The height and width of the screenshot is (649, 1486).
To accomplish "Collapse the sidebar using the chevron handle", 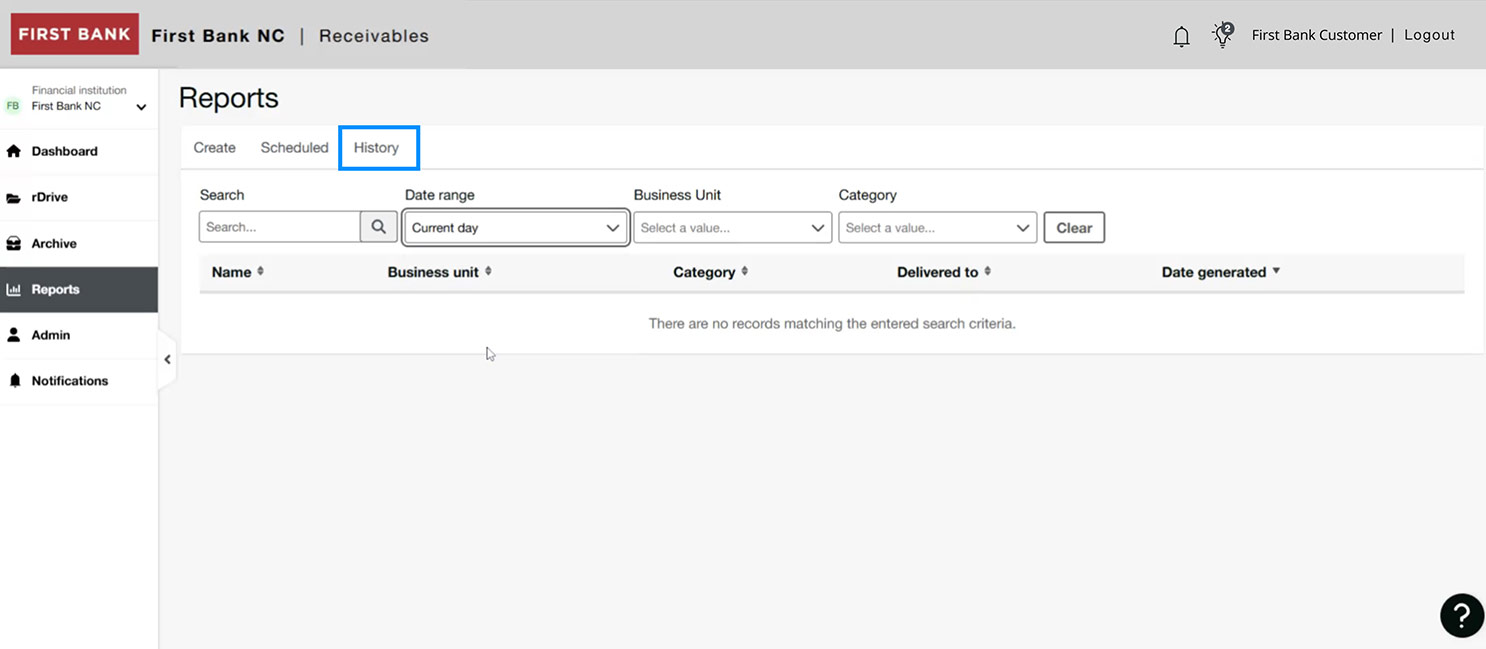I will tap(167, 359).
